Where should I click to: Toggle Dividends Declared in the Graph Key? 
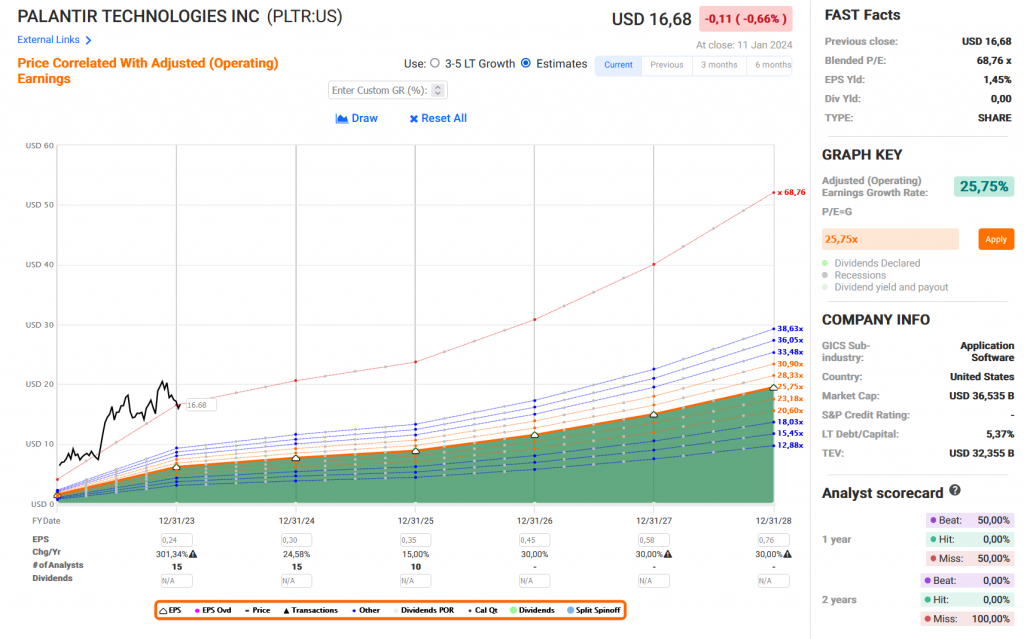[825, 263]
